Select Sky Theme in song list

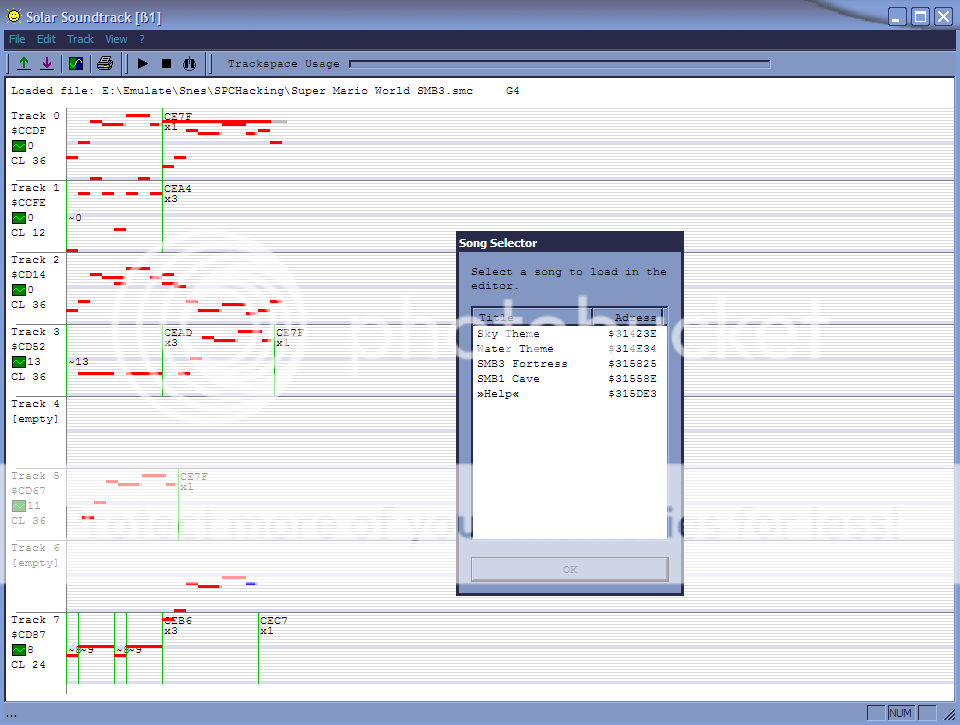[x=508, y=334]
